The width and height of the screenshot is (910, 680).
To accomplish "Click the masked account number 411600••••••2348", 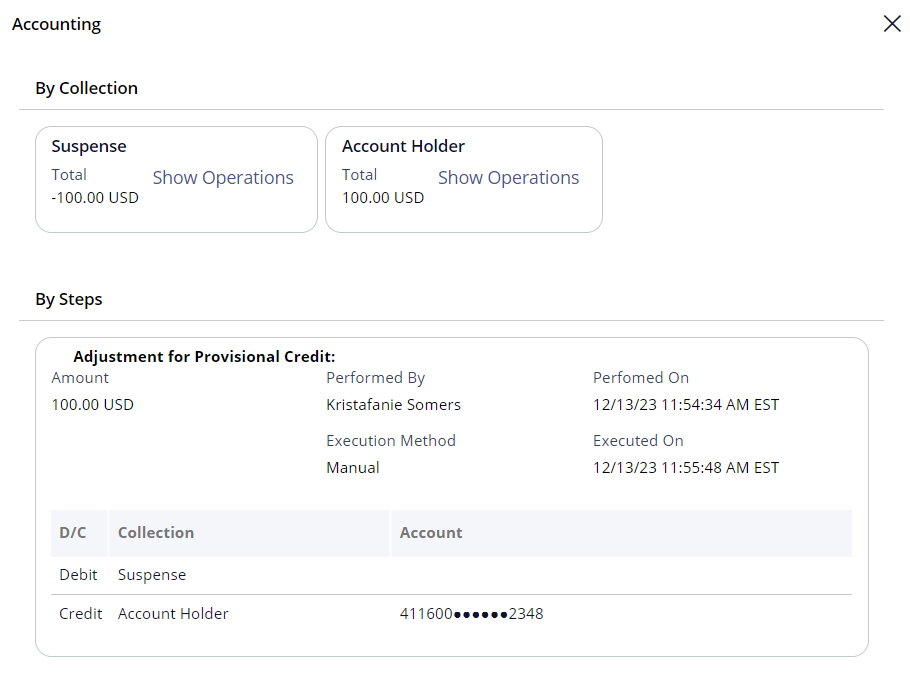I will click(471, 614).
